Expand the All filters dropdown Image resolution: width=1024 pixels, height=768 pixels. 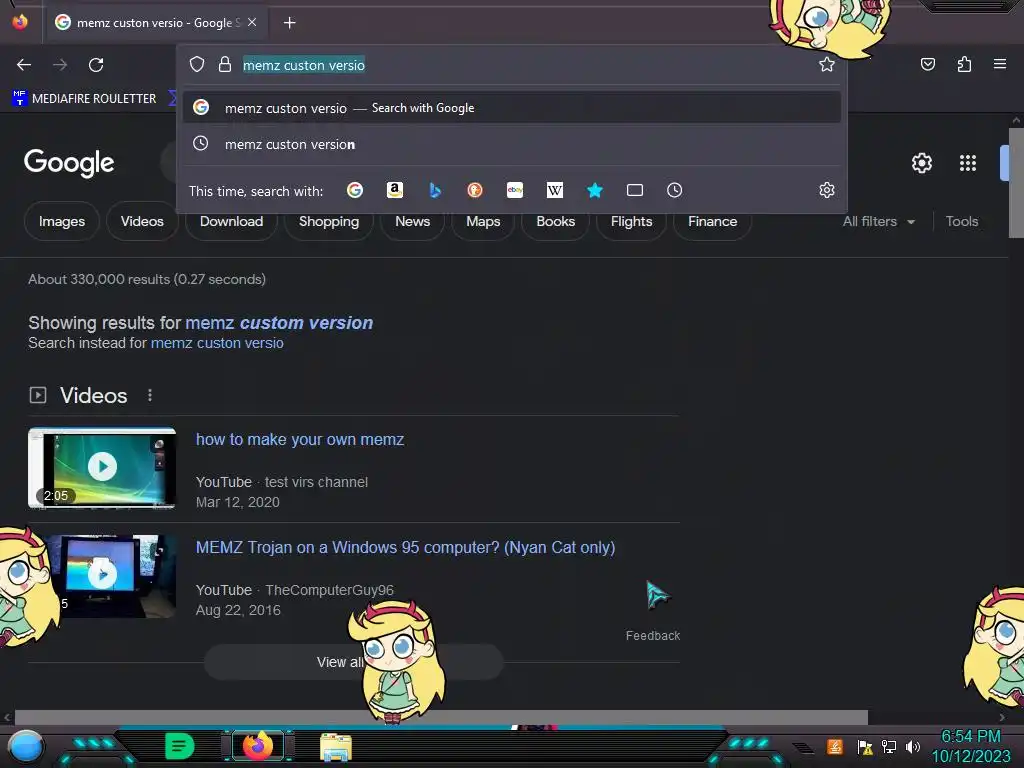[x=878, y=221]
